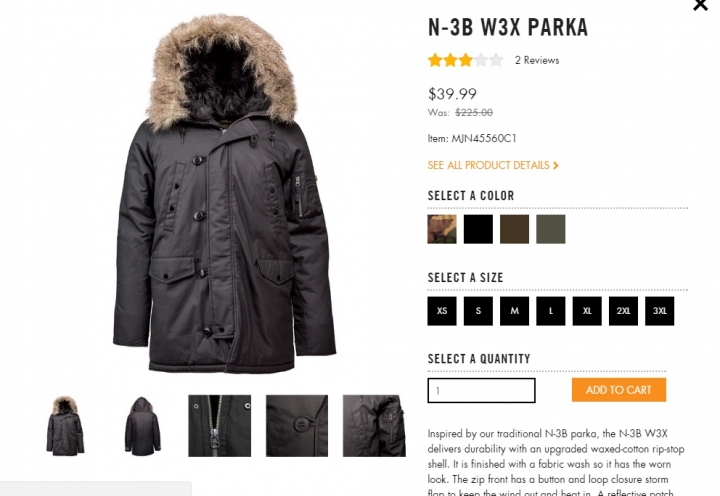Select the camouflage color swatch

442,229
